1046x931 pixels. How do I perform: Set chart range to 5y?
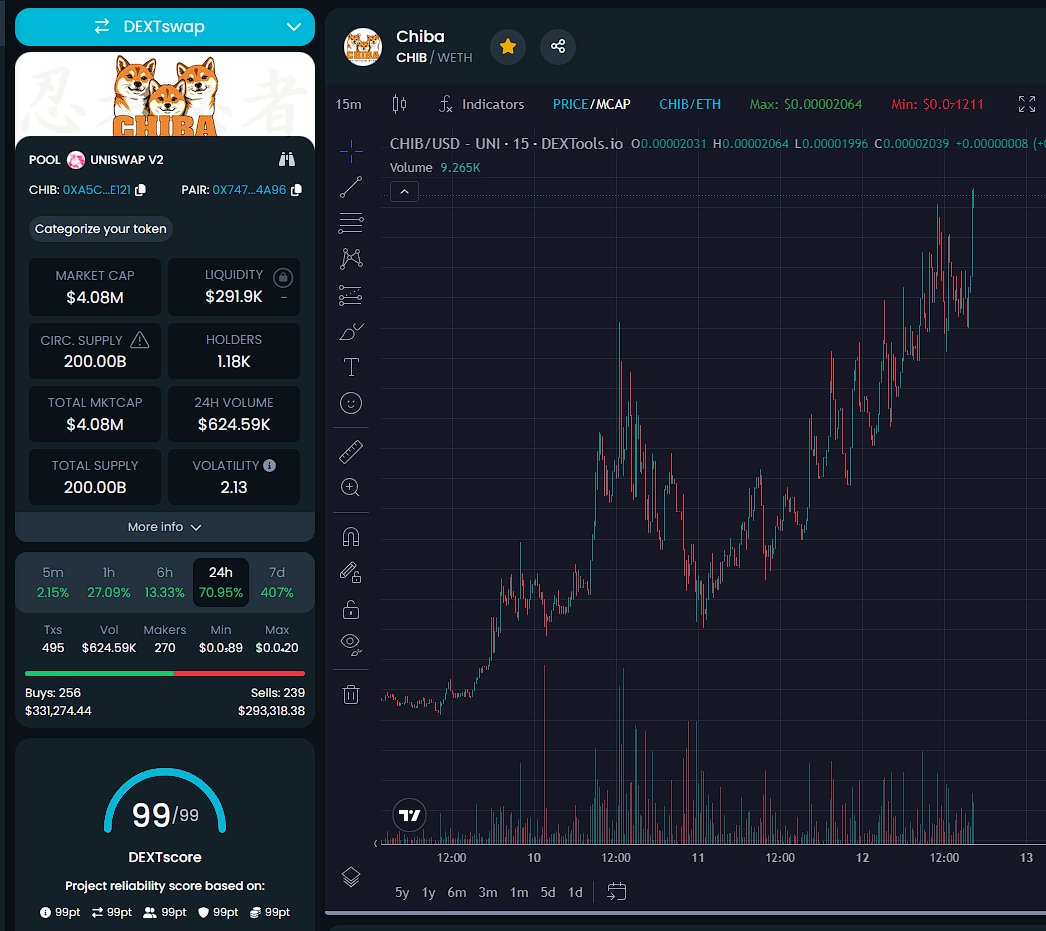point(402,892)
